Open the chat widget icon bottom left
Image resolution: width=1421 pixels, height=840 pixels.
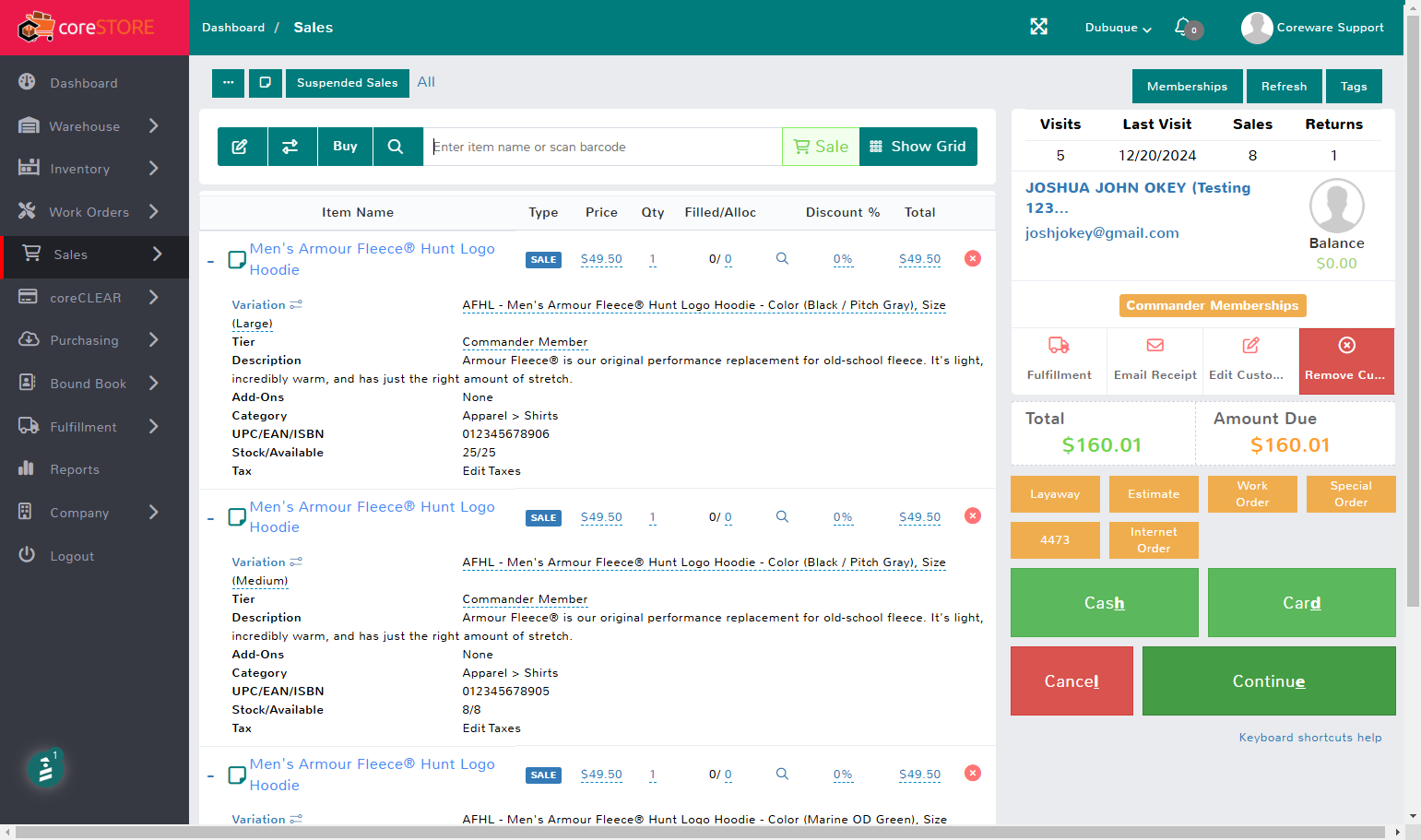tap(44, 769)
